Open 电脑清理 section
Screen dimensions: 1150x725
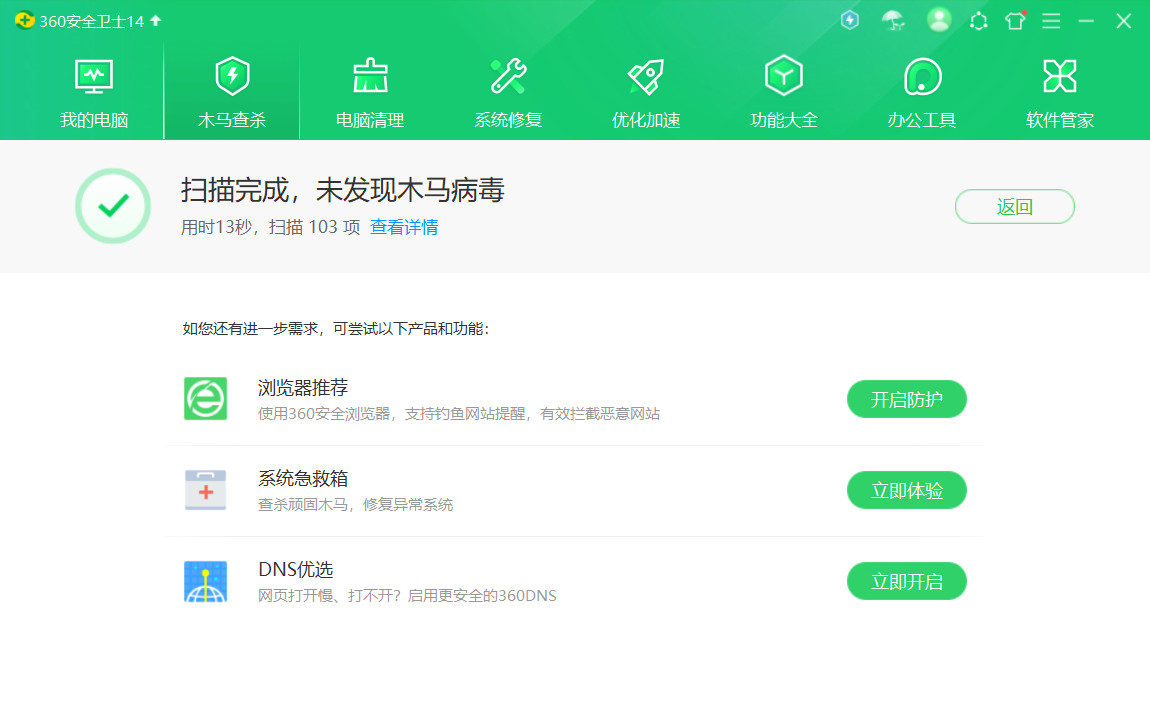click(370, 94)
